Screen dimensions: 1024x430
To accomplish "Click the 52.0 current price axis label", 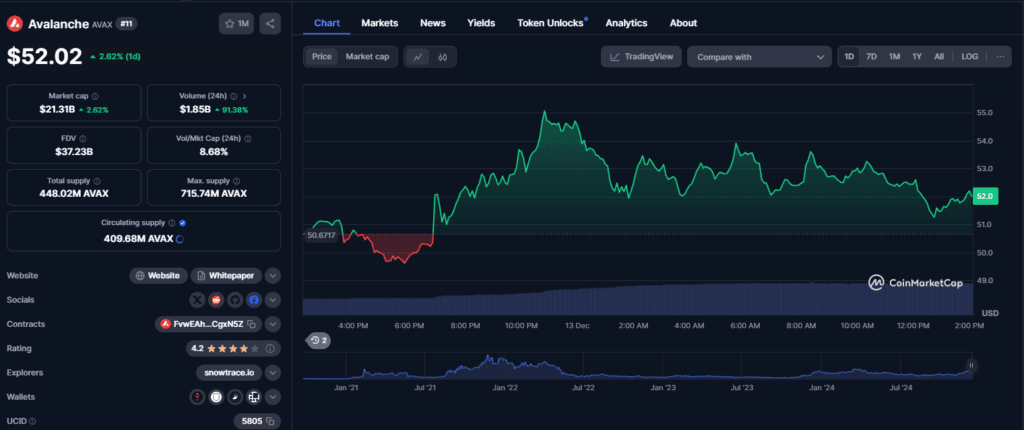I will point(985,196).
